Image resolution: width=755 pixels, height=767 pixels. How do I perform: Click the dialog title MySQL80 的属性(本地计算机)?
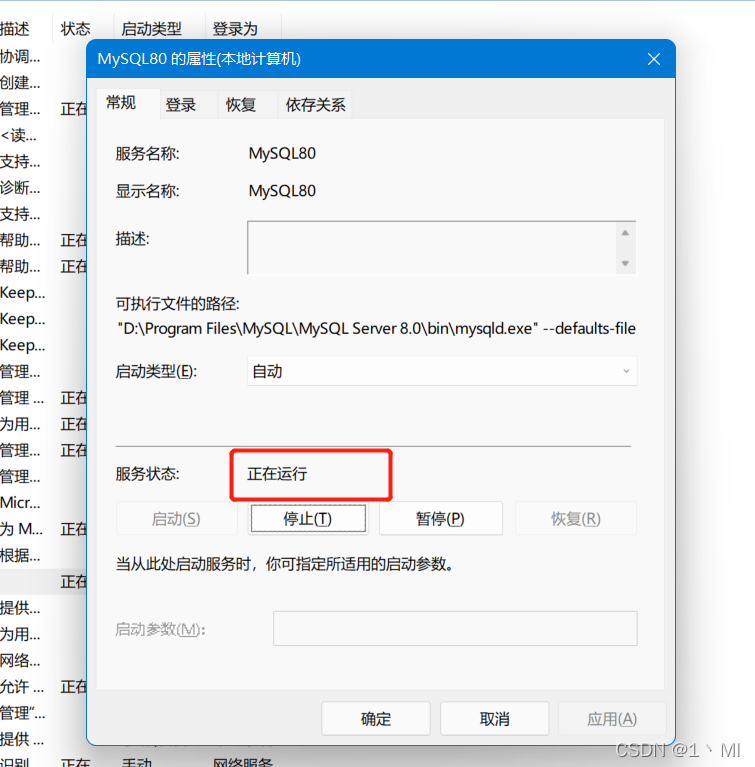(199, 59)
